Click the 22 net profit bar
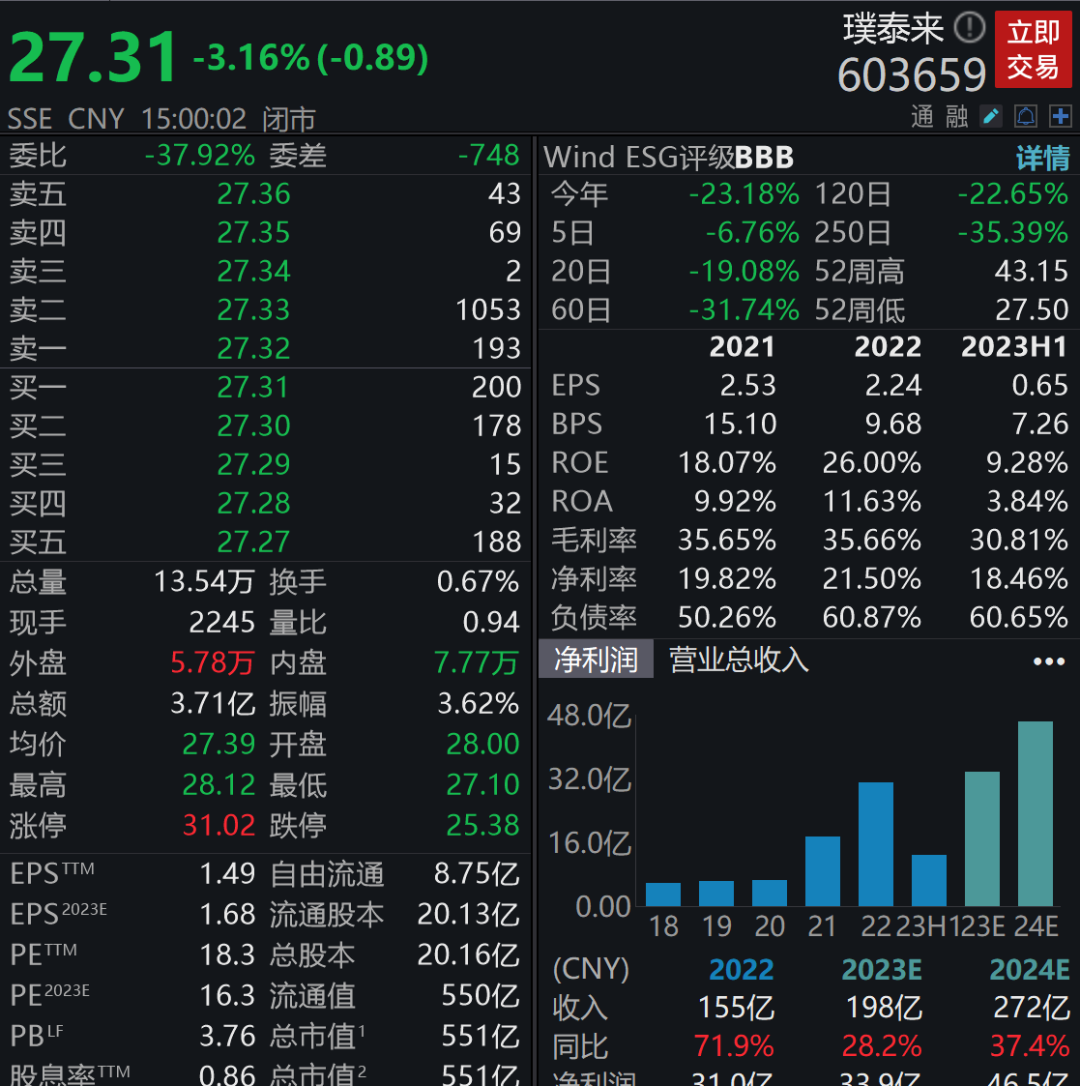This screenshot has height=1086, width=1080. [876, 843]
